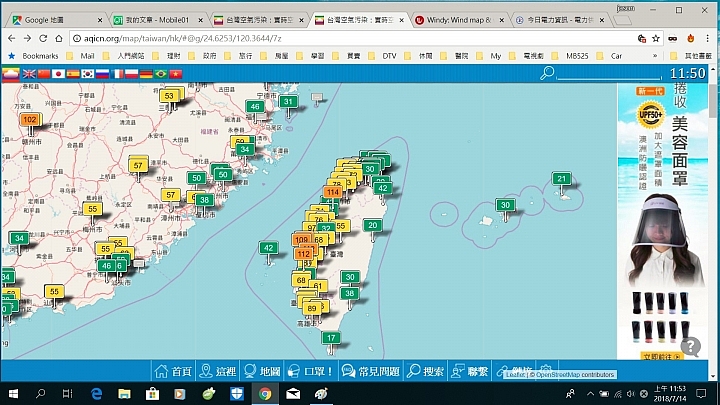Screen dimensions: 720x405
Task: Open the 其他書籤 bookmarks folder
Action: [691, 56]
